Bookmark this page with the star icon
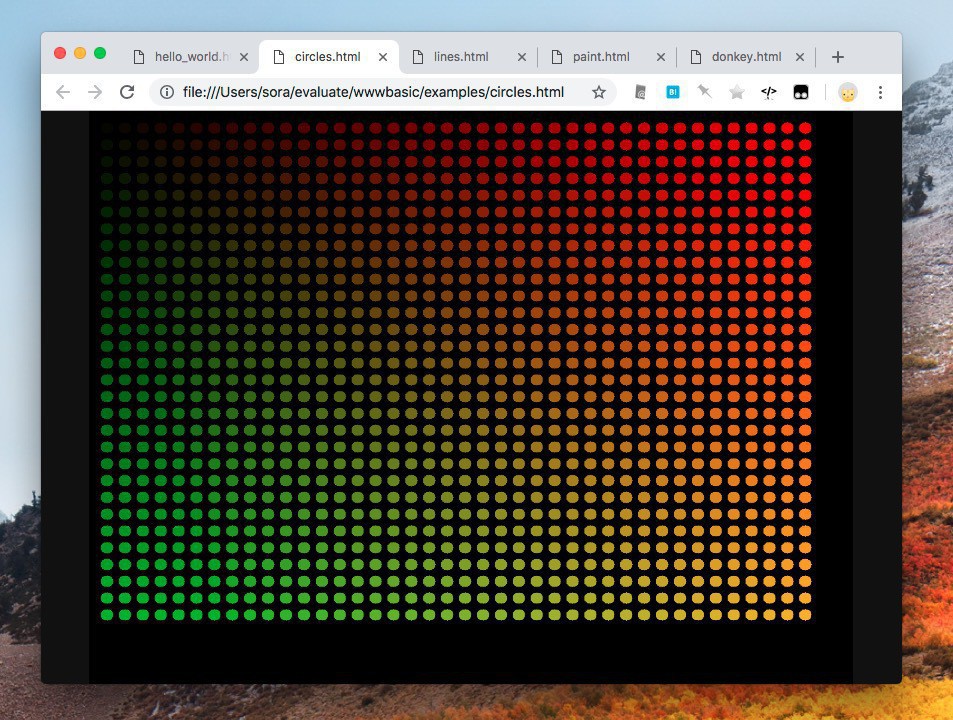The height and width of the screenshot is (720, 953). click(599, 93)
